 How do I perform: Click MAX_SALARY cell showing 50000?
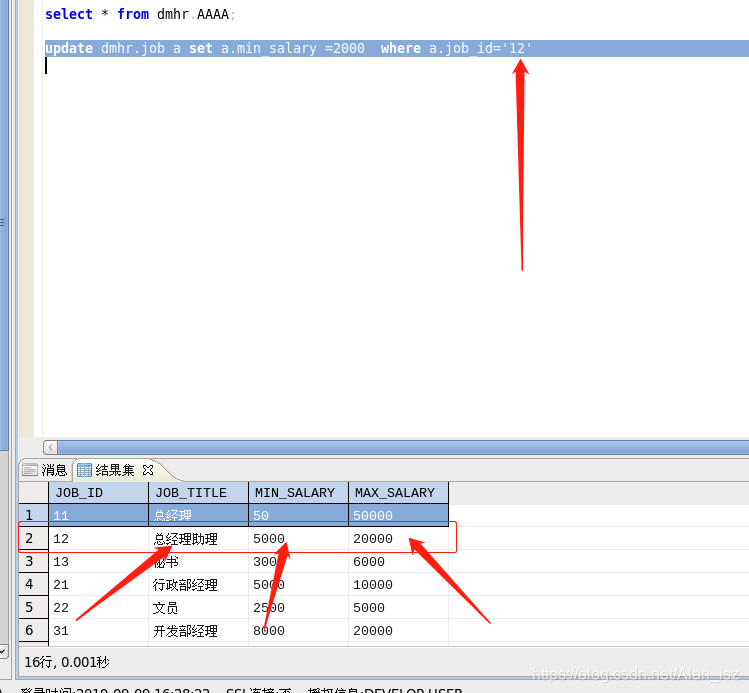click(x=398, y=515)
